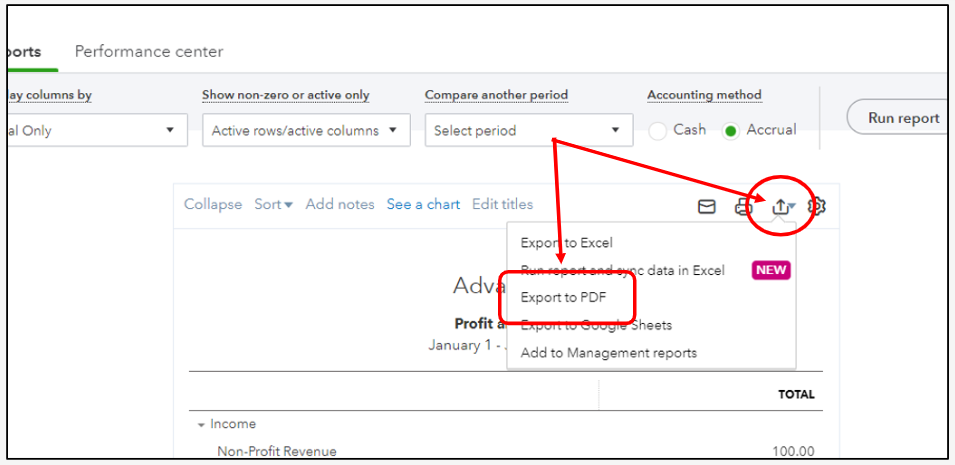Open the Active rows/active columns dropdown
955x465 pixels.
click(x=306, y=130)
